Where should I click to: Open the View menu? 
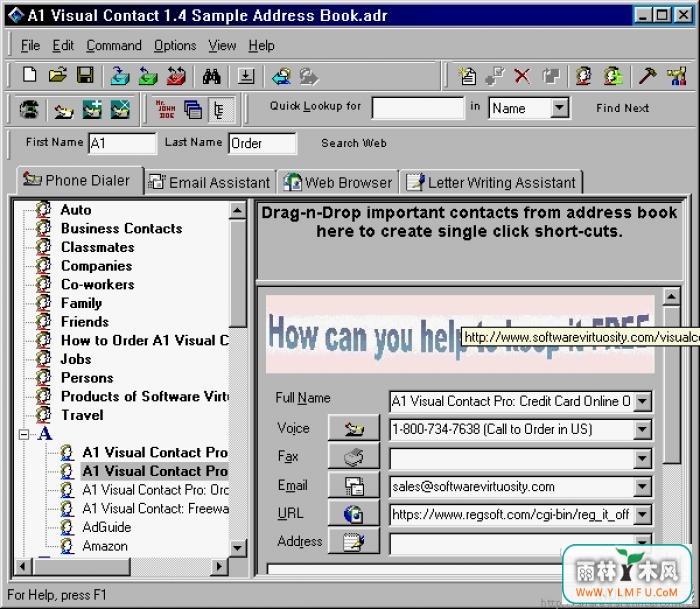(222, 46)
